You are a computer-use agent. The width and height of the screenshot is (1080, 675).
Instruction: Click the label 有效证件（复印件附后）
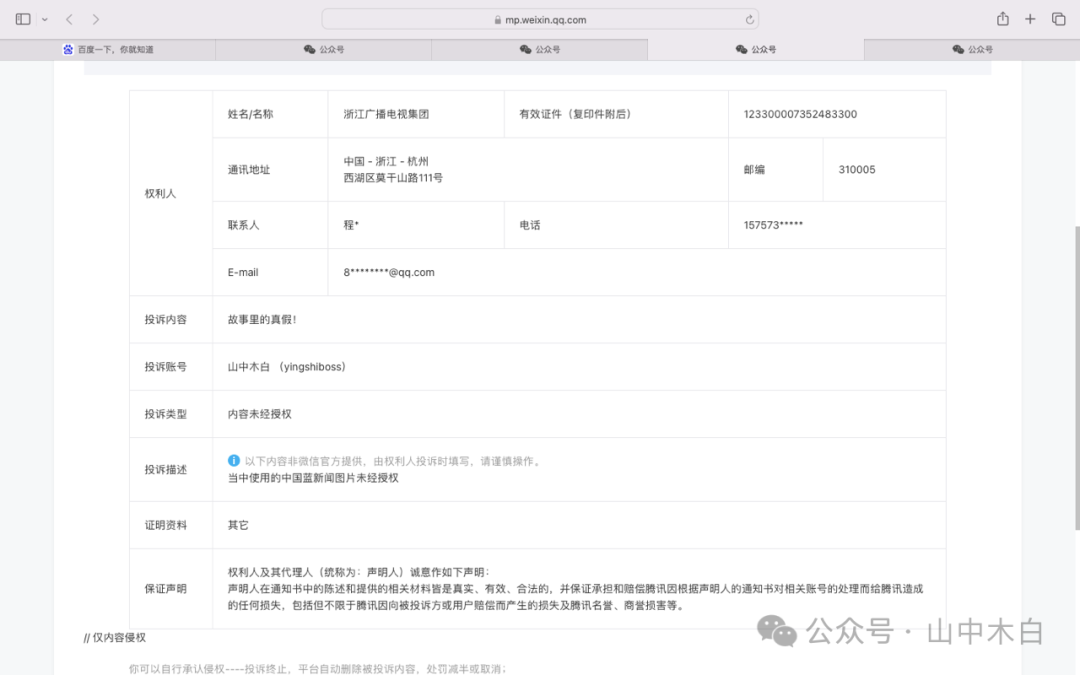coord(575,114)
